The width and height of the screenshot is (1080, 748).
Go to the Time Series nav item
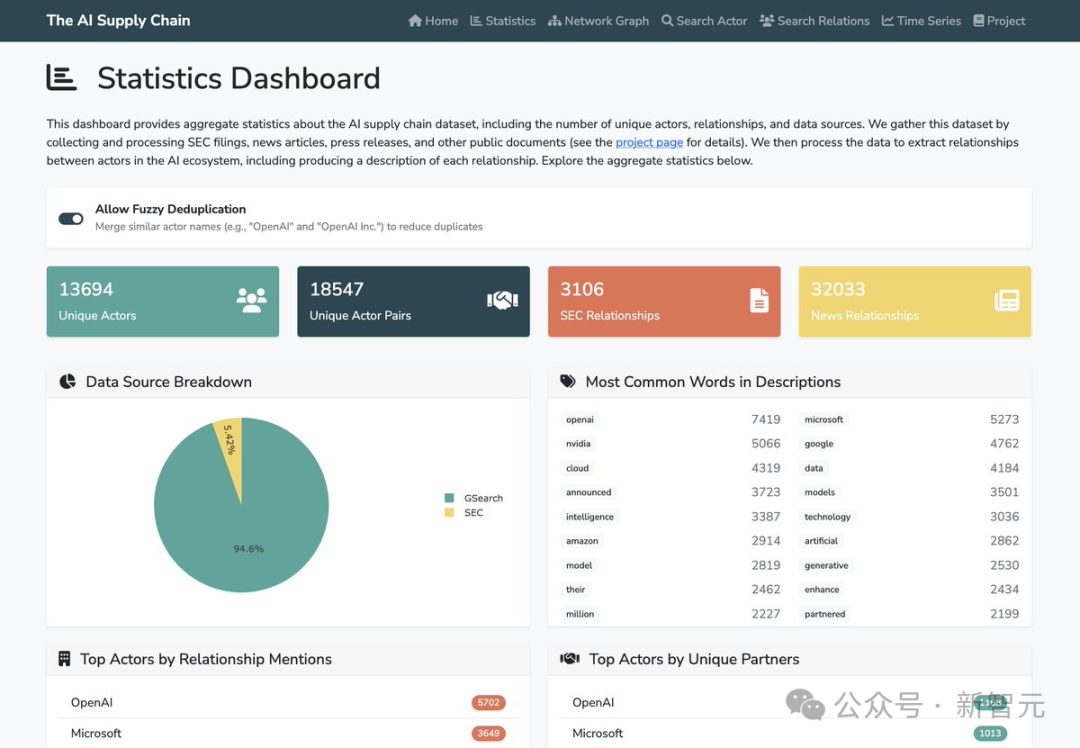pos(921,21)
